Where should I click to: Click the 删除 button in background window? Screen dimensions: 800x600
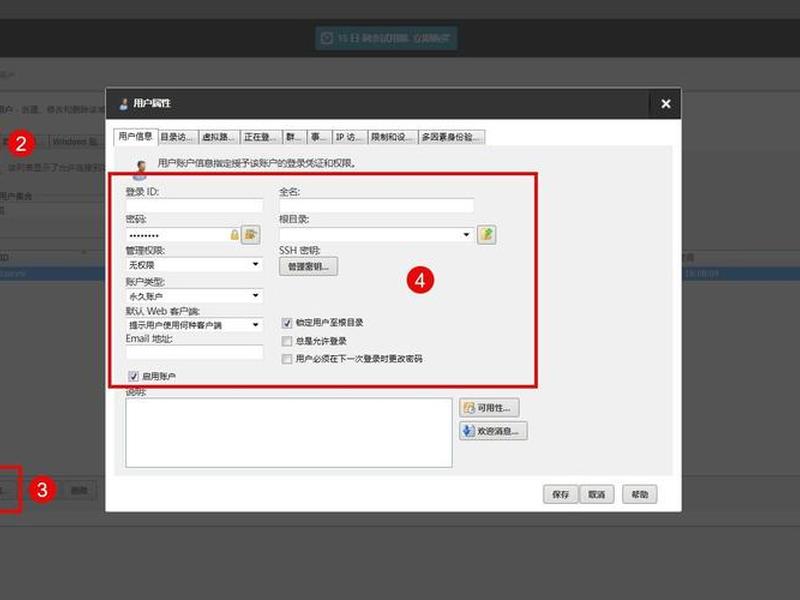click(79, 490)
